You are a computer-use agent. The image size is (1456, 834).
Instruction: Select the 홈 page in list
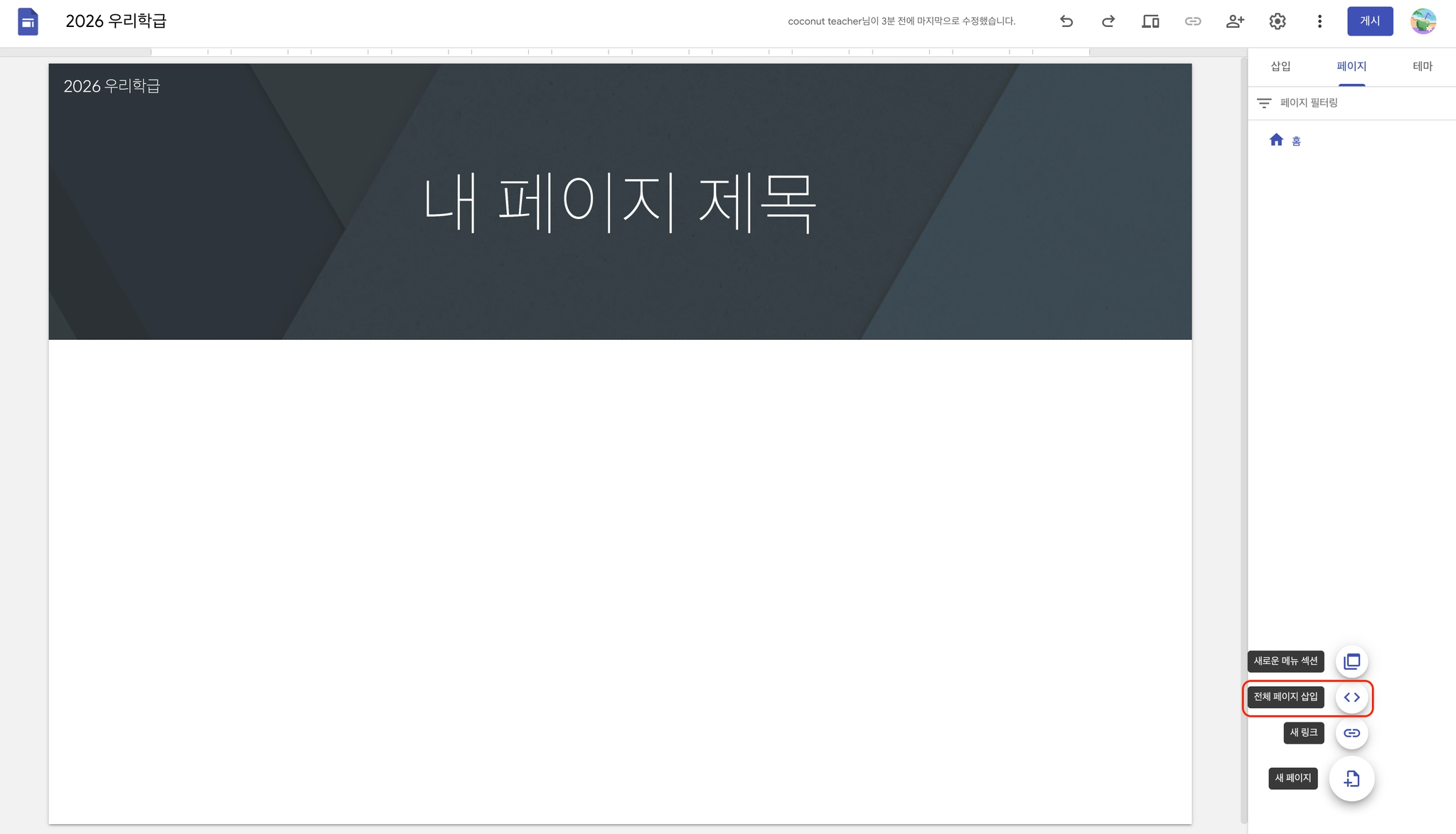1295,141
